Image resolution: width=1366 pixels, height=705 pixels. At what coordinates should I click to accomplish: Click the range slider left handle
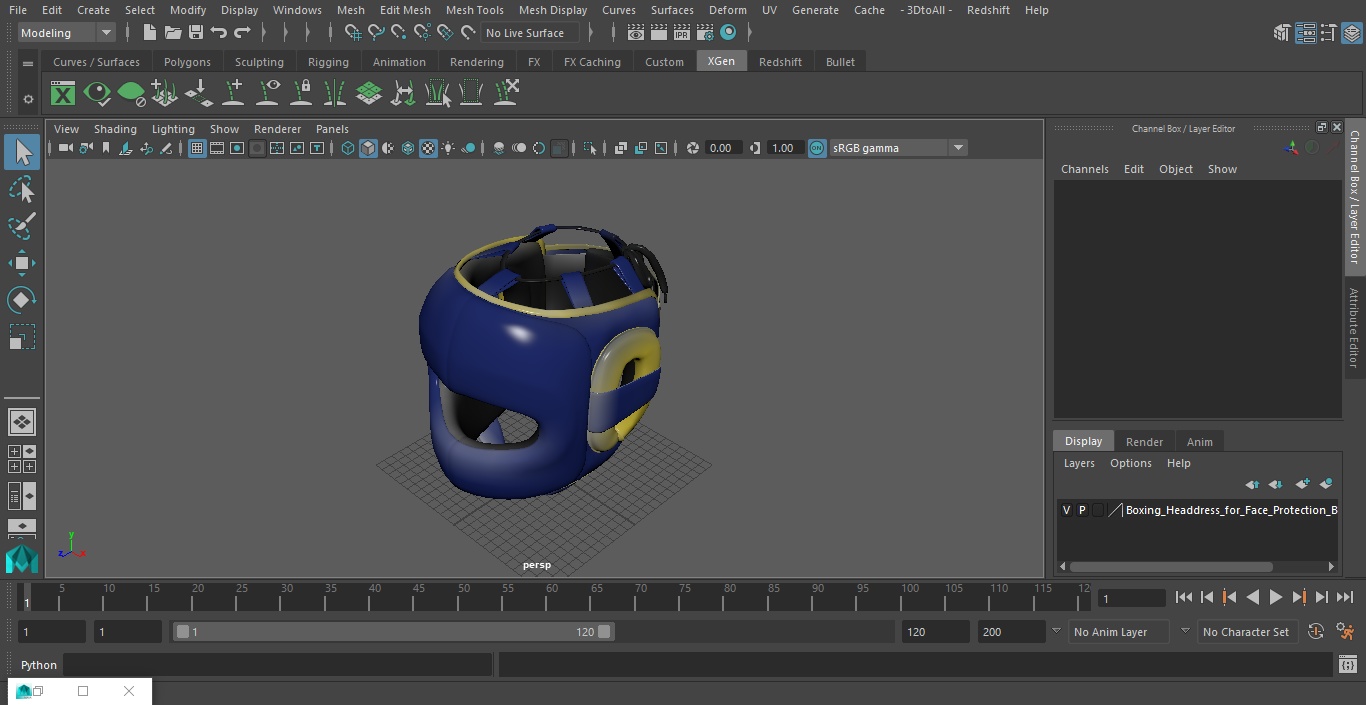[182, 632]
